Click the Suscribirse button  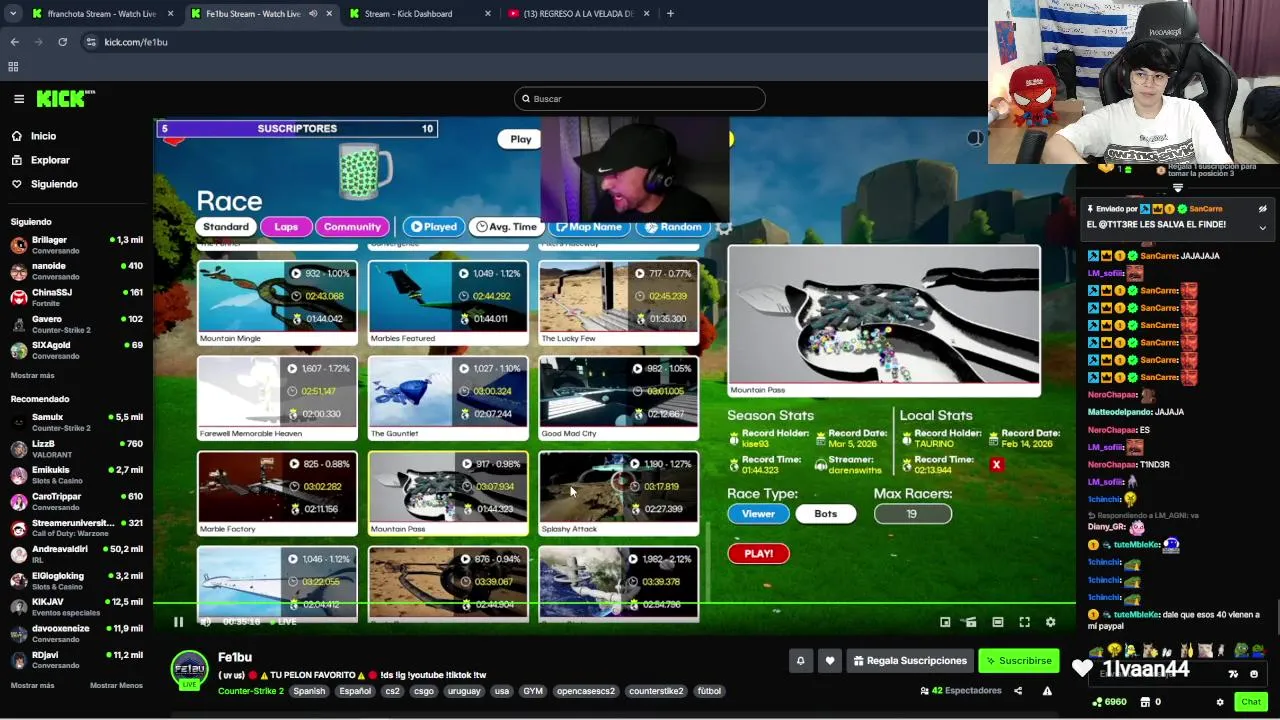(x=1018, y=660)
